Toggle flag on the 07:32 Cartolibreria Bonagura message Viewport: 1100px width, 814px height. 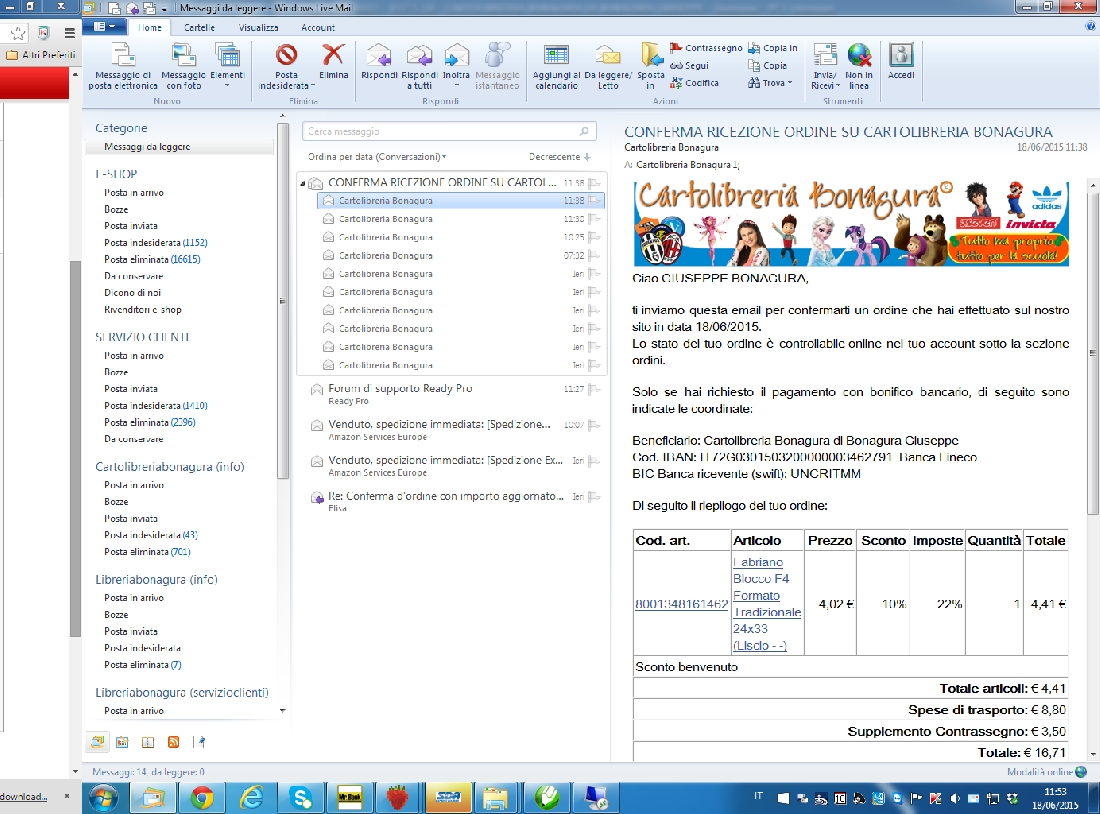point(595,255)
